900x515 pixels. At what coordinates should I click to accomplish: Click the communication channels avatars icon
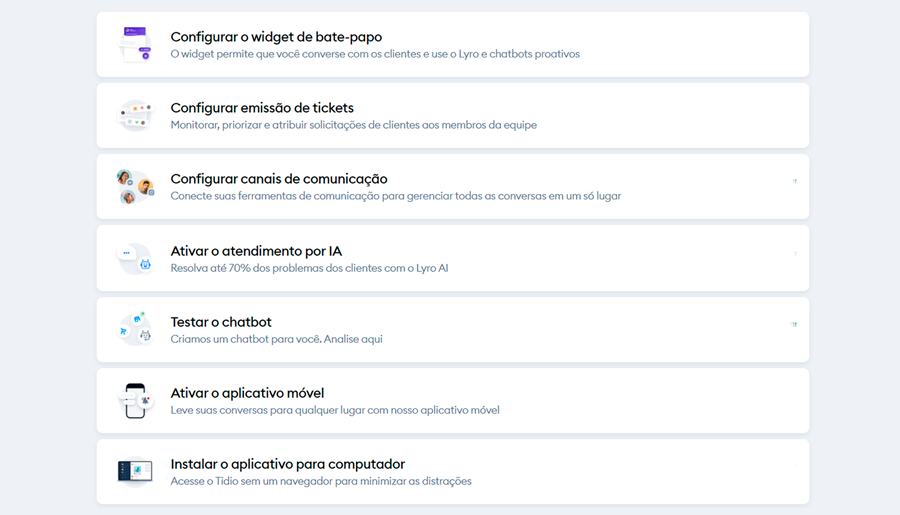click(x=135, y=187)
